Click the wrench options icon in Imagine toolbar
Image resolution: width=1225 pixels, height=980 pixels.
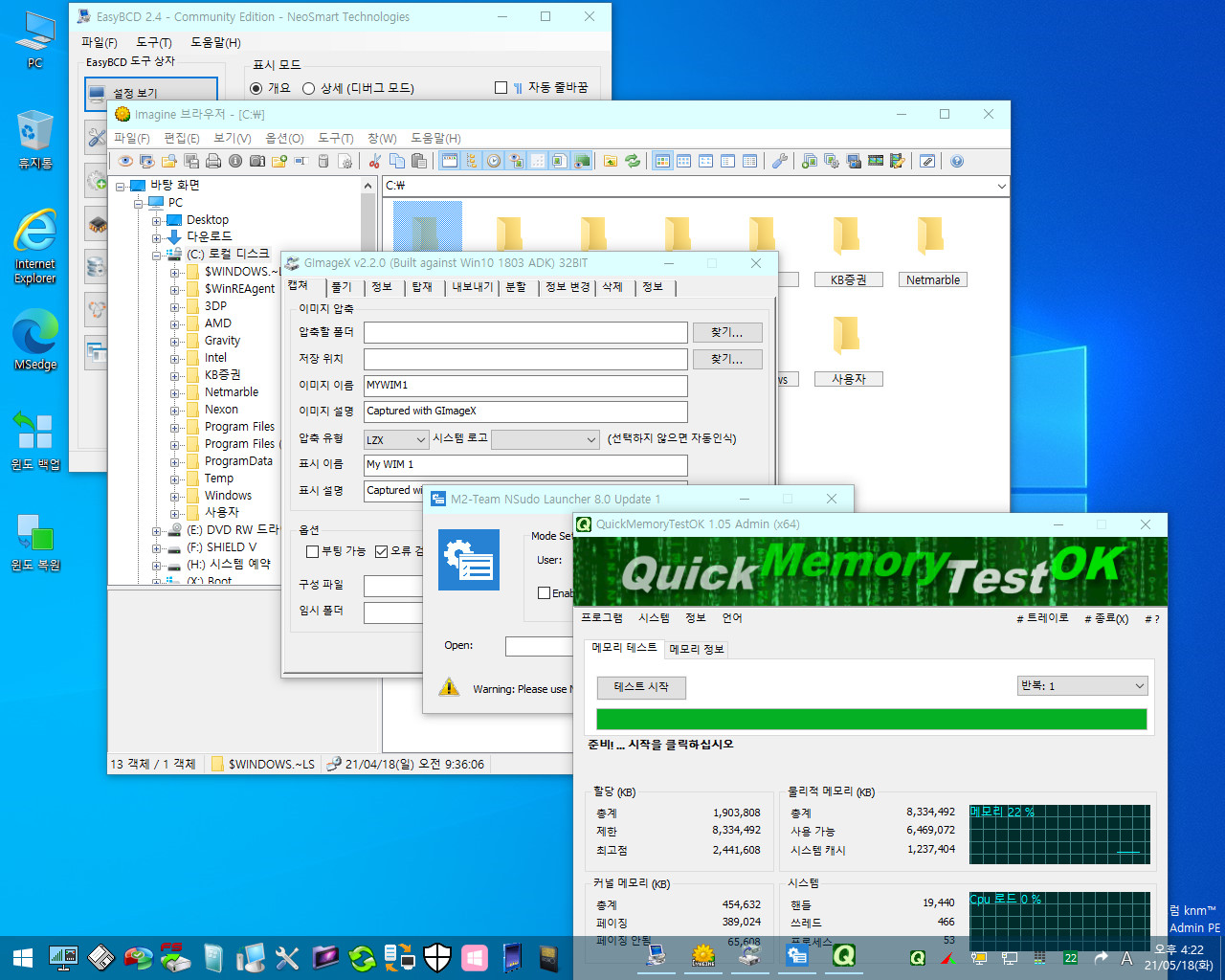pyautogui.click(x=780, y=161)
